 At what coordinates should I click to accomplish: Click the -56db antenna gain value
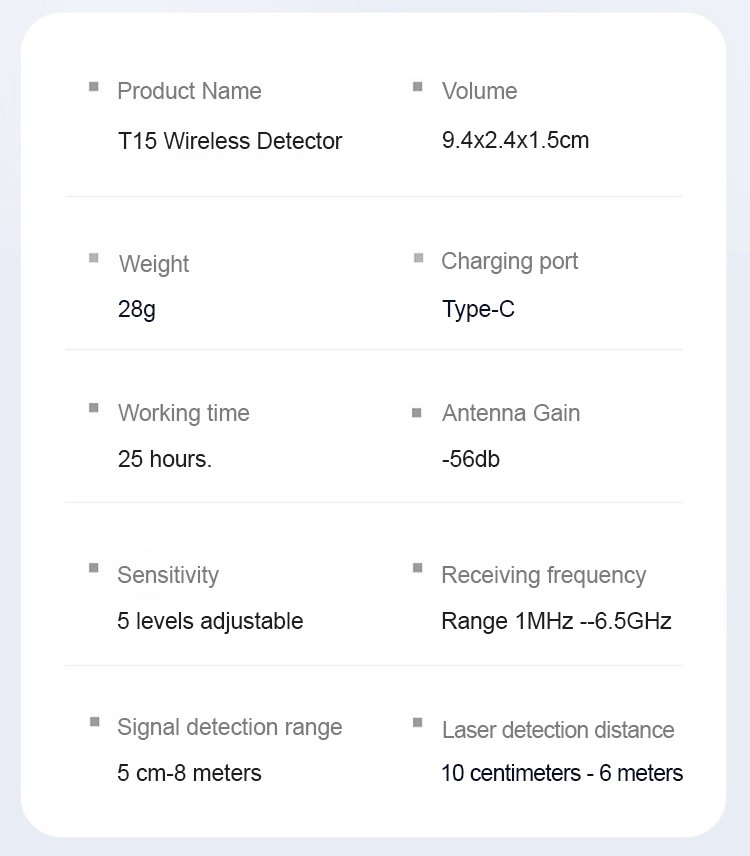(470, 460)
